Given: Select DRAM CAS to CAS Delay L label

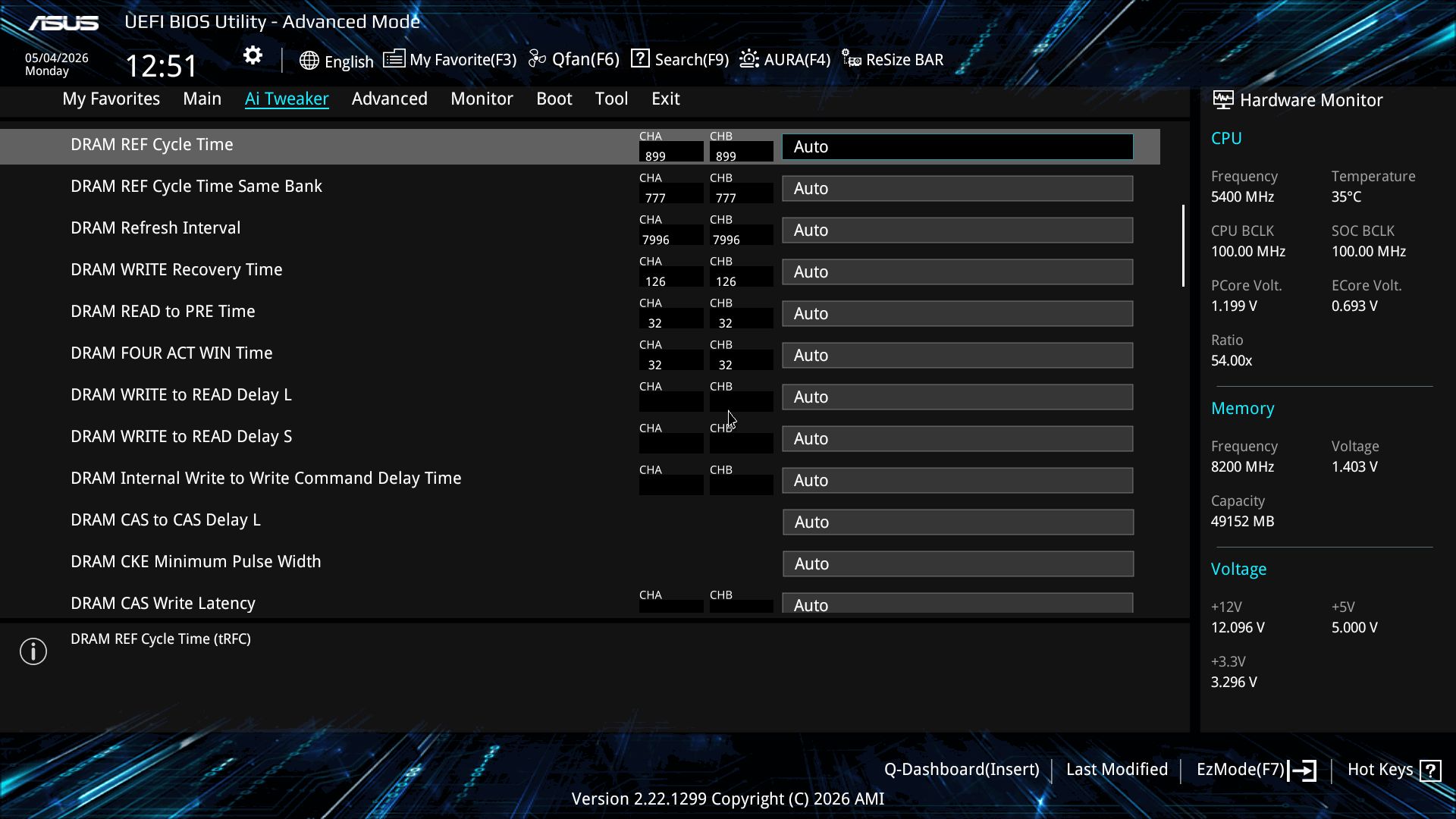Looking at the screenshot, I should (165, 519).
